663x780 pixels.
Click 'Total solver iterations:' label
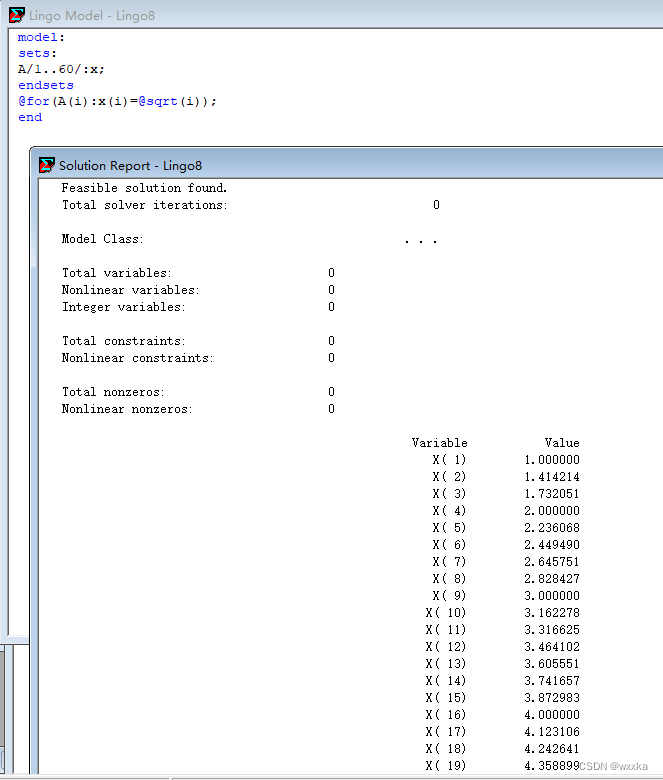[145, 205]
